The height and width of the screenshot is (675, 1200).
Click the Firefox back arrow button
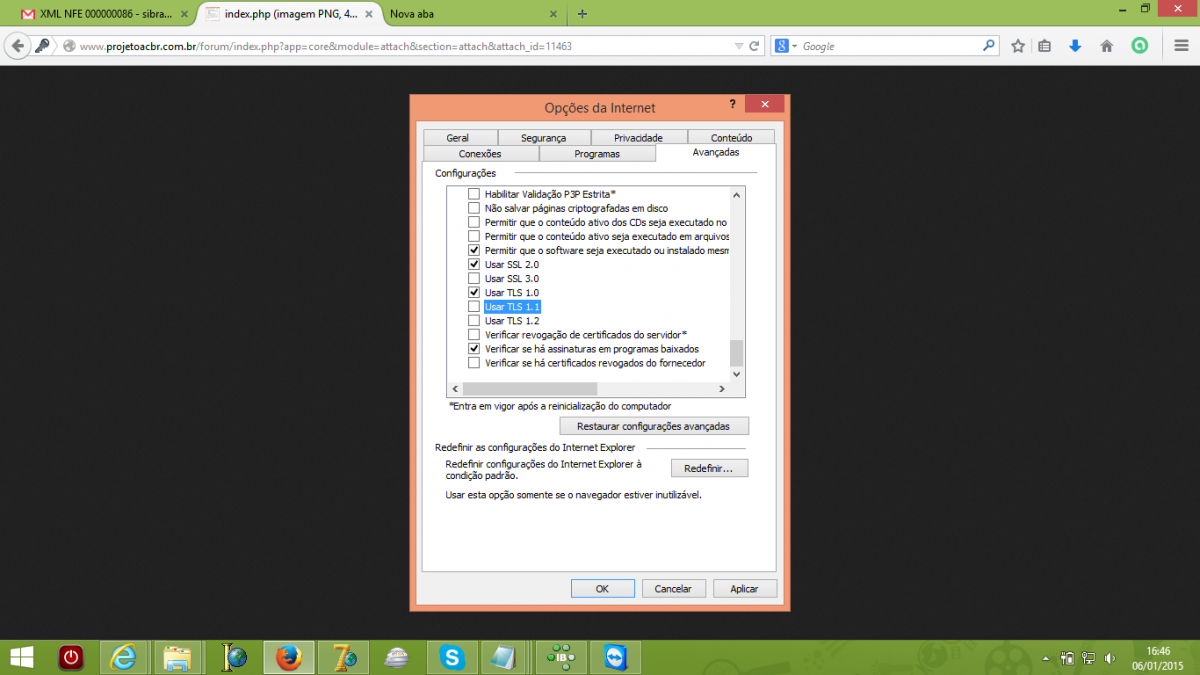coord(17,46)
